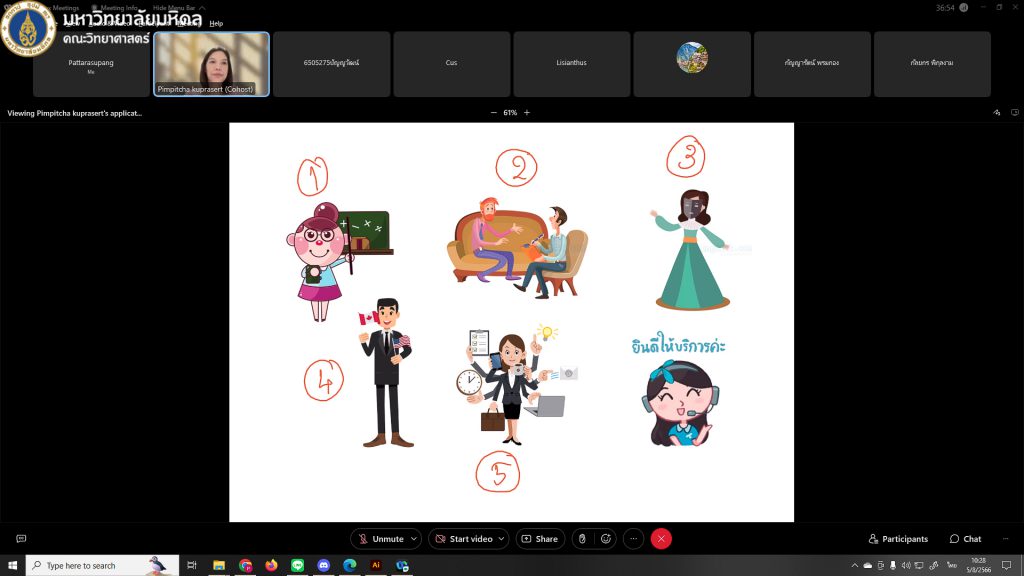1024x576 pixels.
Task: Open audio options arrow beside Unmute
Action: pyautogui.click(x=415, y=539)
